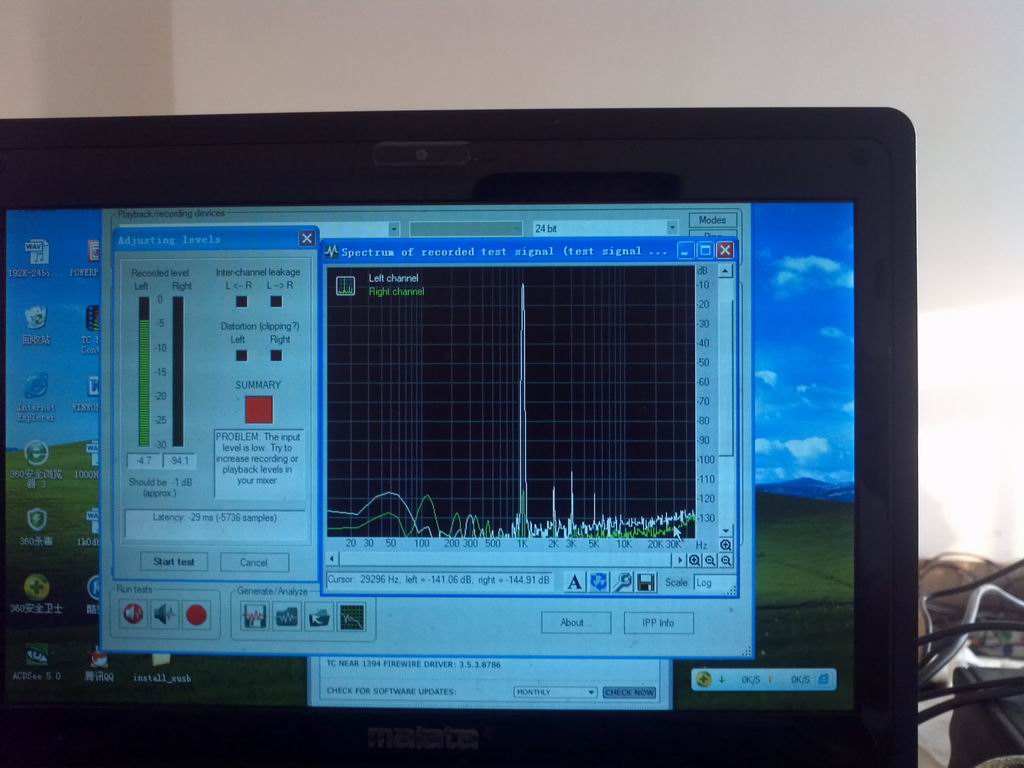
Task: Open the Scale 'Log' dropdown
Action: (713, 583)
